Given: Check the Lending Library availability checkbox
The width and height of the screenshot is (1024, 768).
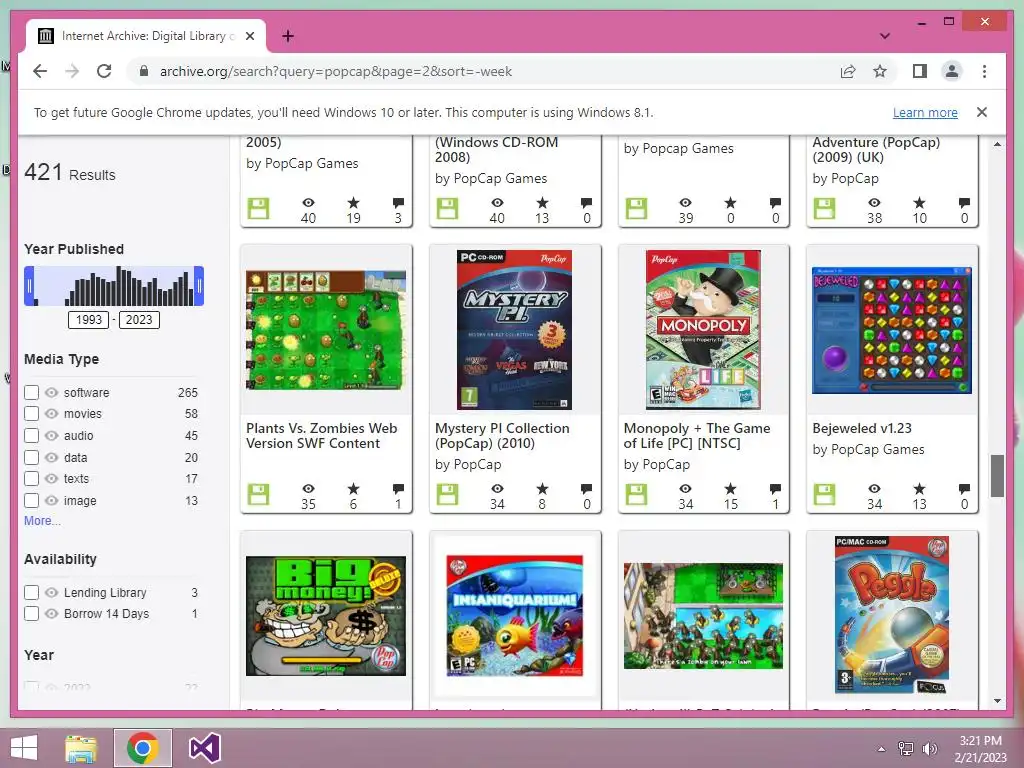Looking at the screenshot, I should click(31, 592).
